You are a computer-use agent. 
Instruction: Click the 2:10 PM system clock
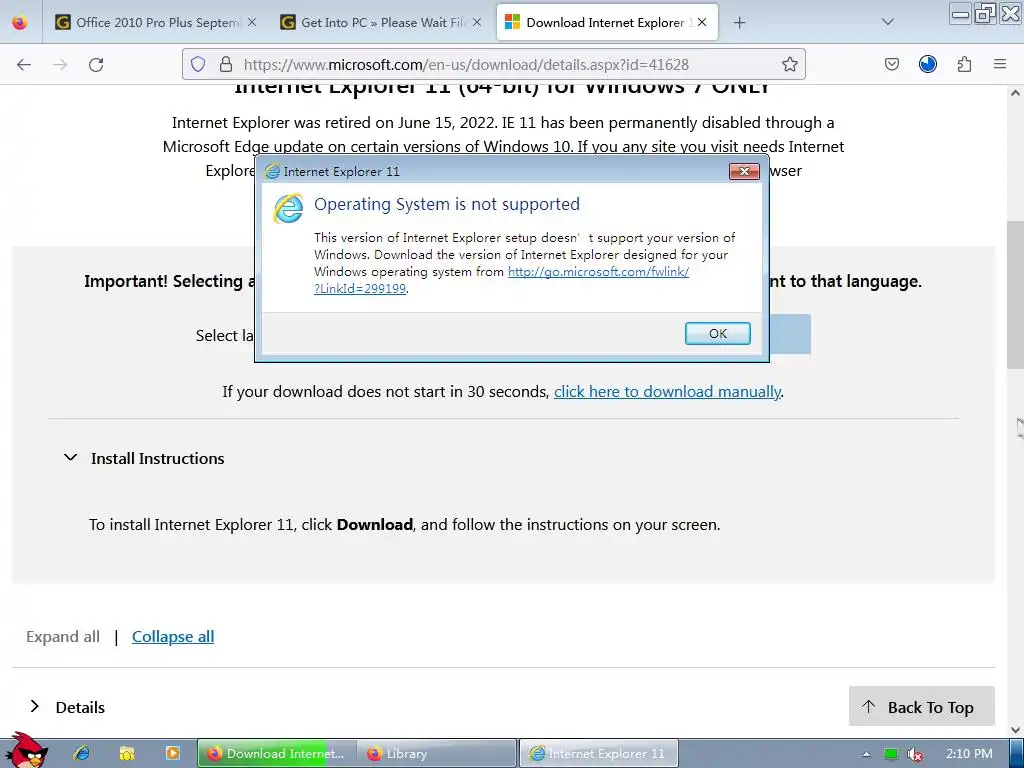pos(969,754)
